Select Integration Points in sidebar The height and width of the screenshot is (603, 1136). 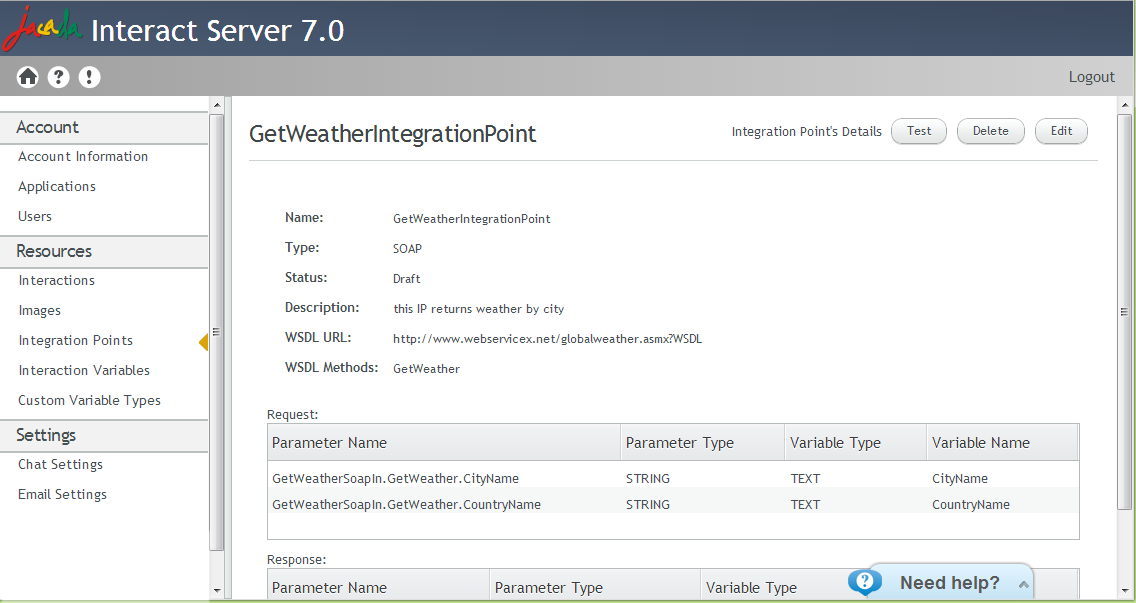[x=75, y=341]
